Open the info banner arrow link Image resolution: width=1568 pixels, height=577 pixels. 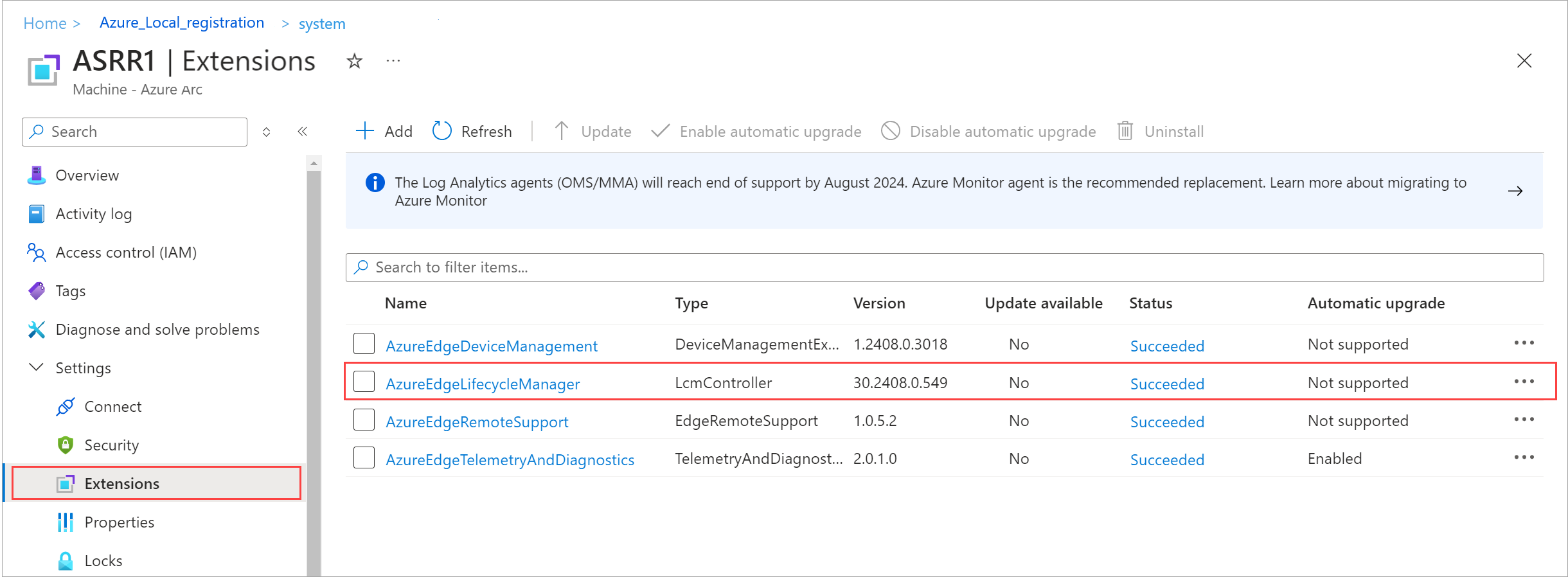pyautogui.click(x=1515, y=191)
